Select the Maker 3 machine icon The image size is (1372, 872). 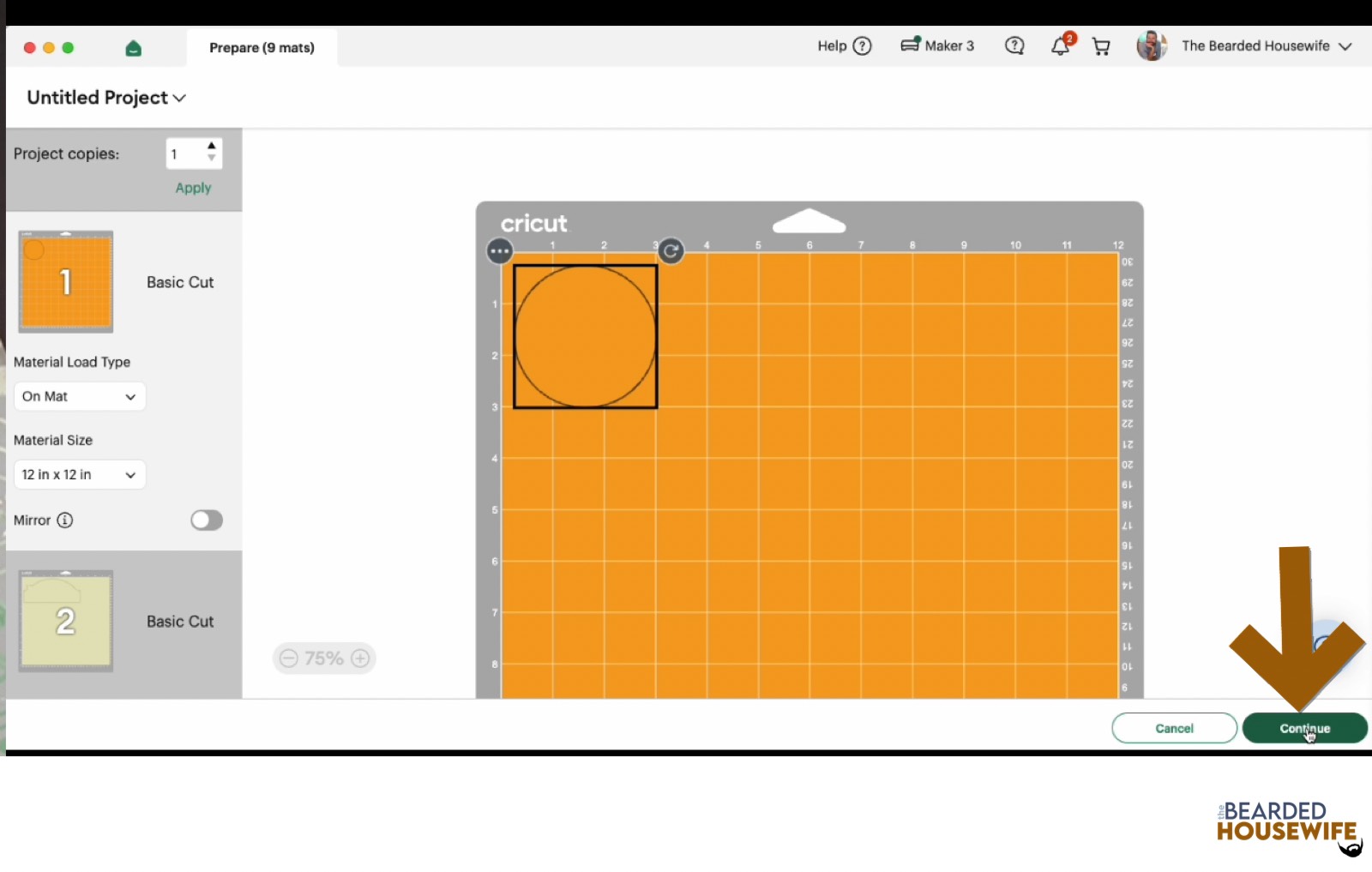tap(911, 45)
